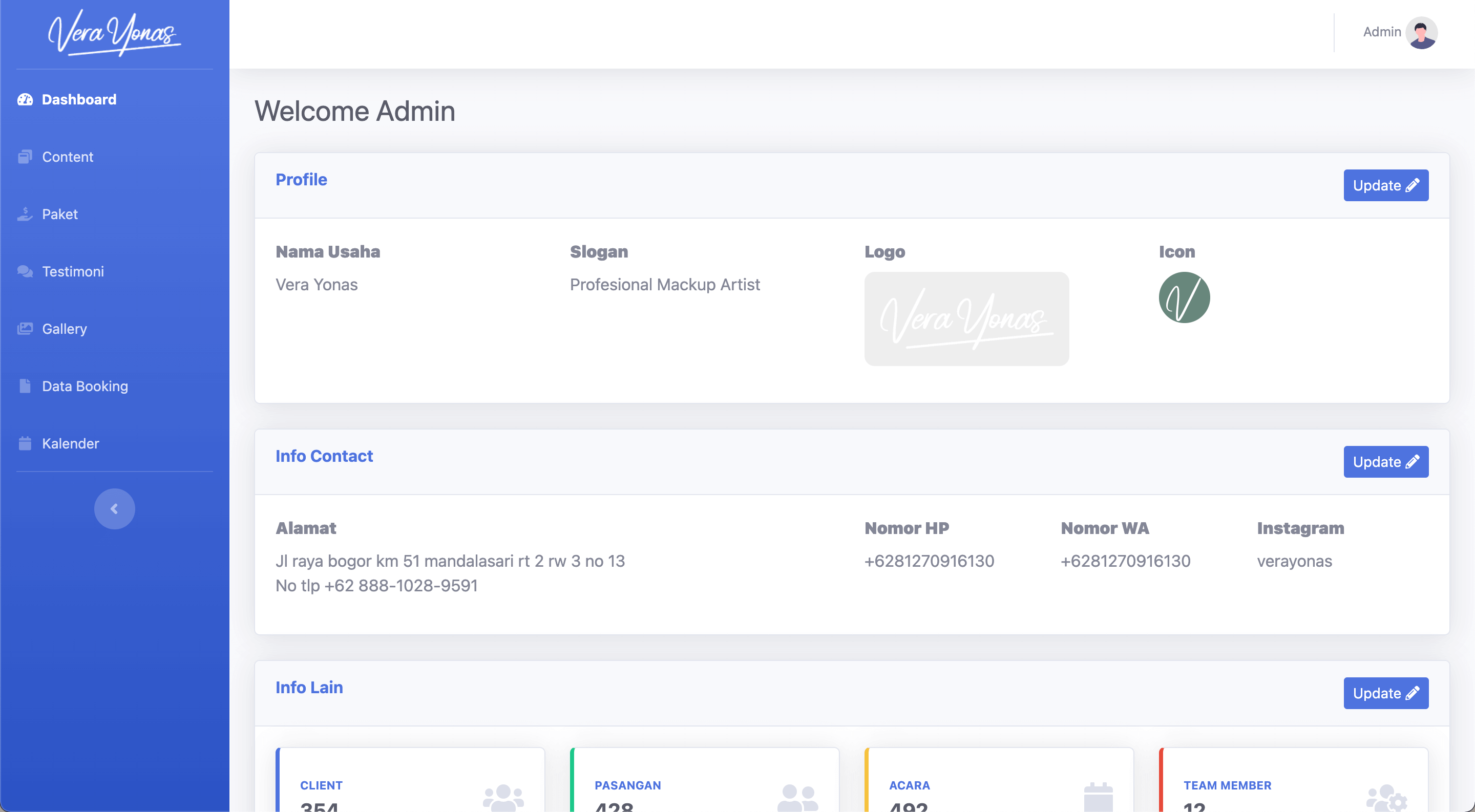This screenshot has width=1475, height=812.
Task: Click the Kalender calendar icon
Action: [25, 443]
